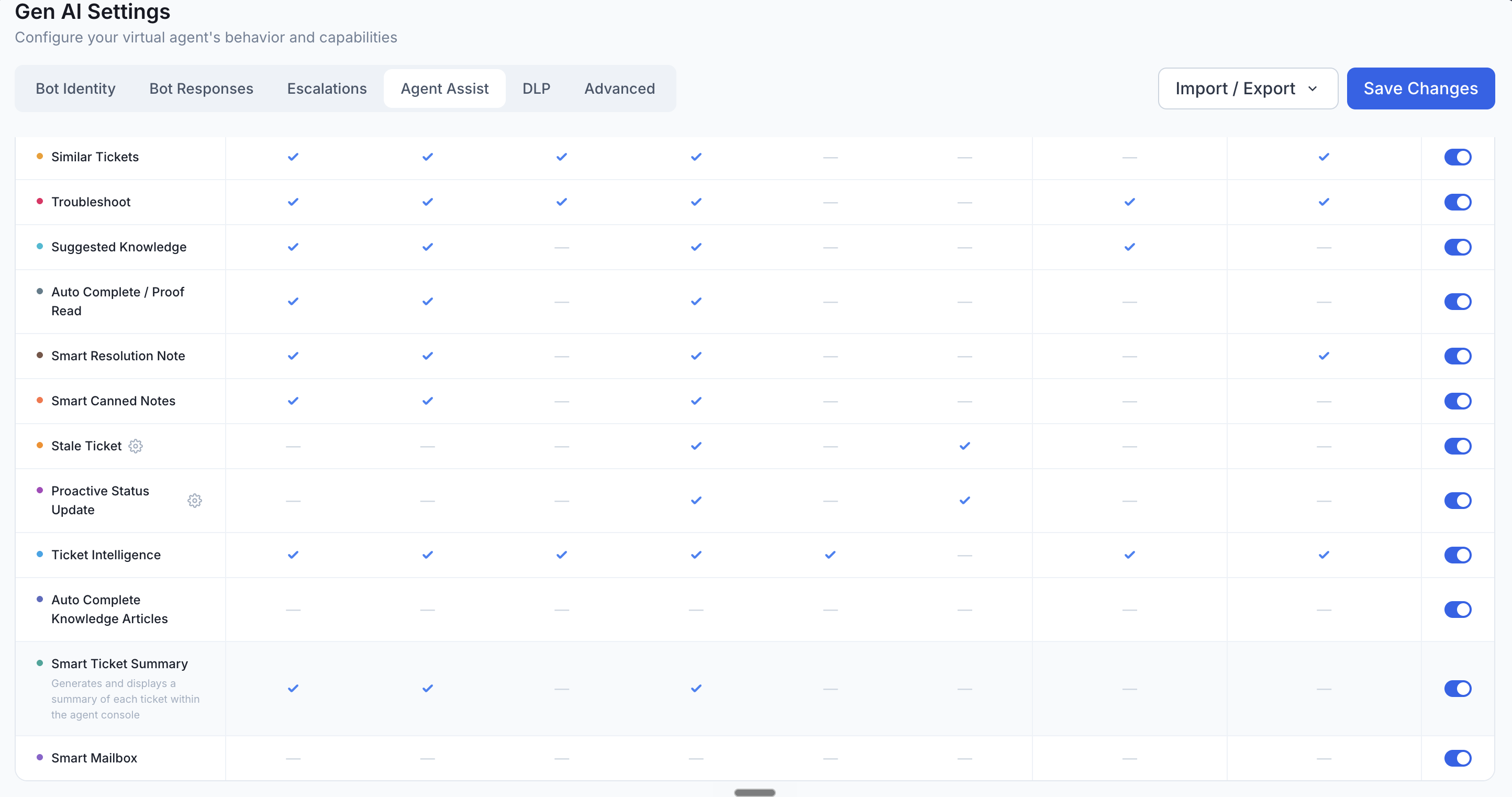
Task: Open Bot Responses tab
Action: click(x=202, y=88)
